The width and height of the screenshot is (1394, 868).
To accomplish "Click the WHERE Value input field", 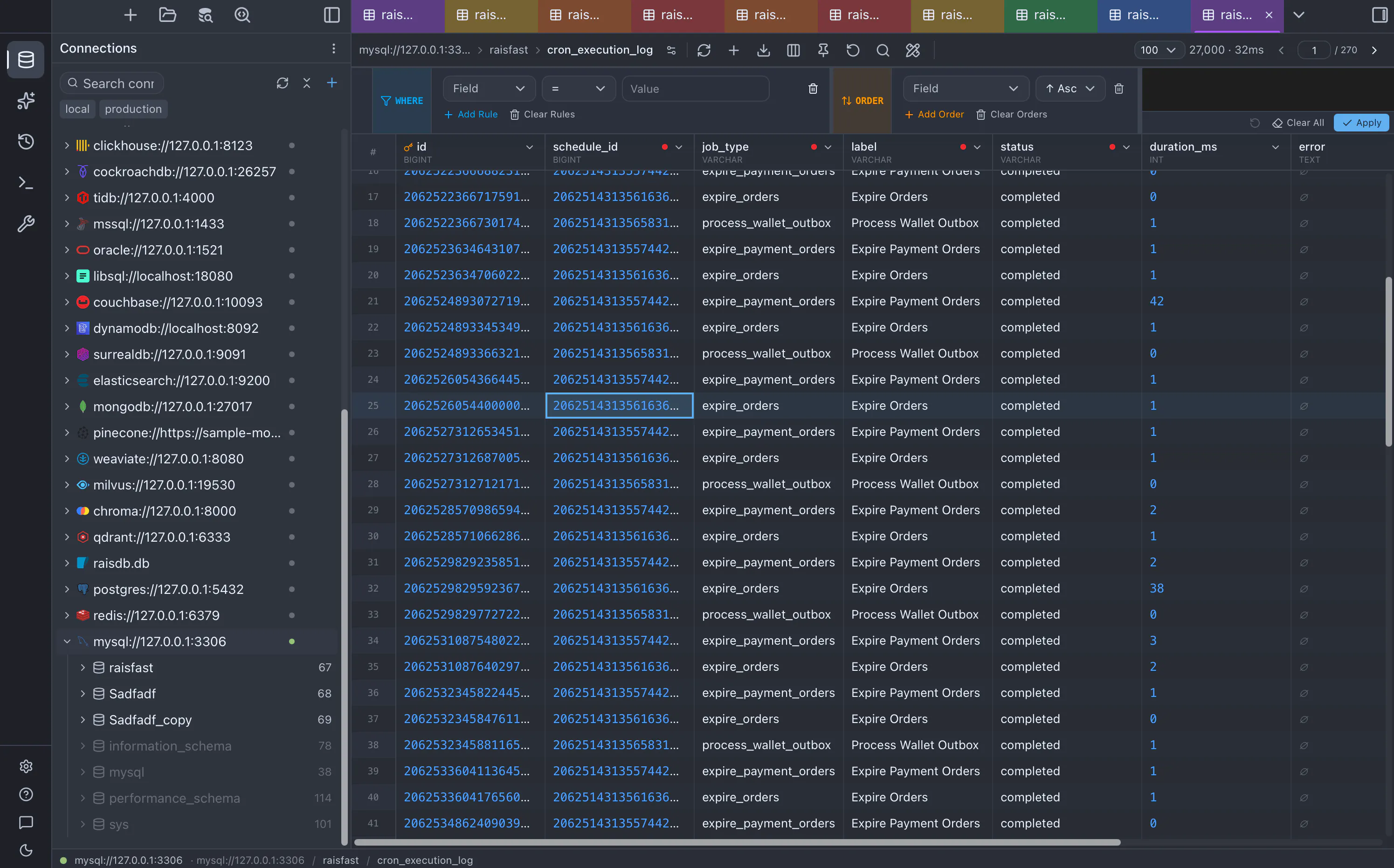I will (696, 89).
